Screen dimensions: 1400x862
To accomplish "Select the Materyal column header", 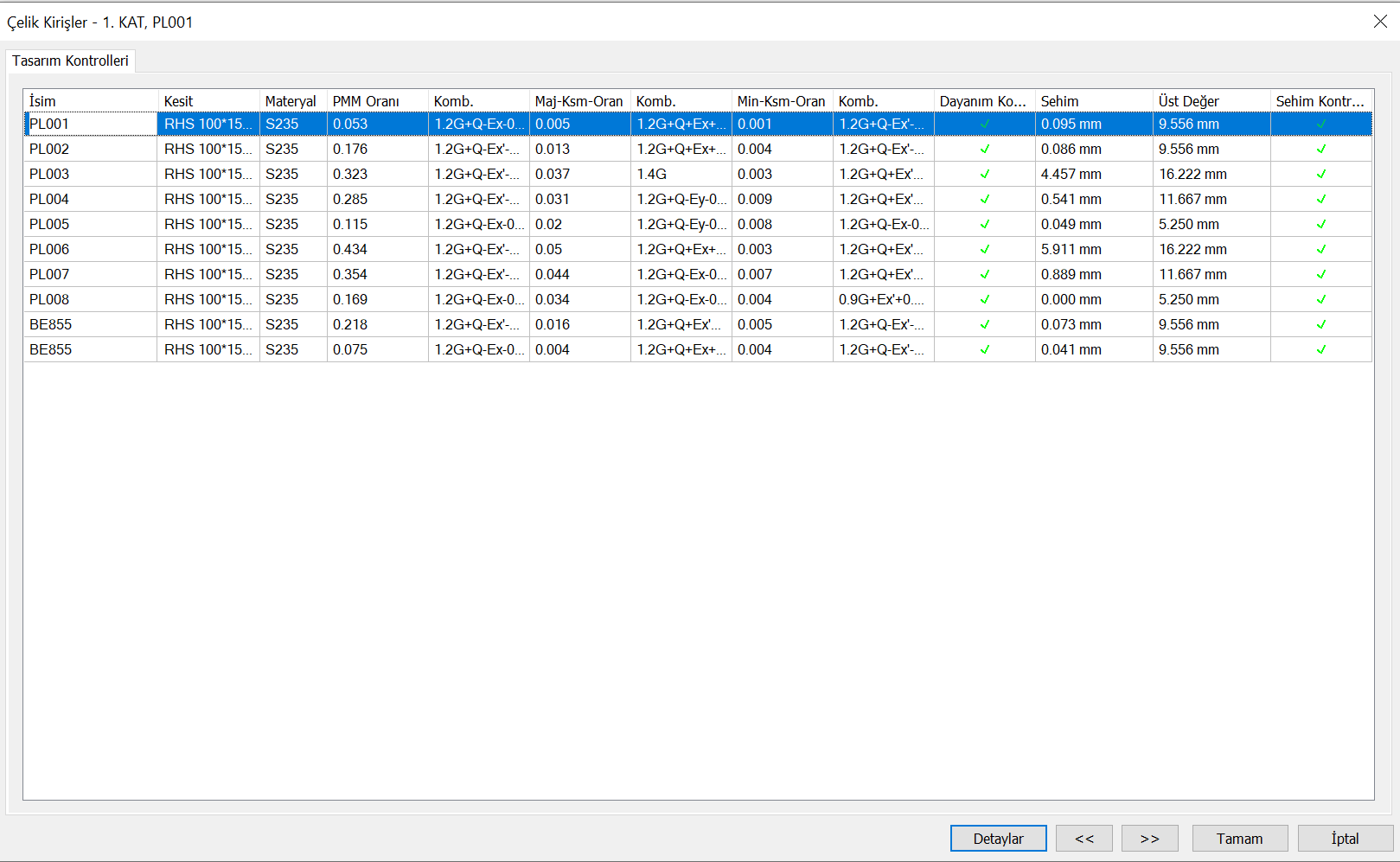I will click(291, 101).
